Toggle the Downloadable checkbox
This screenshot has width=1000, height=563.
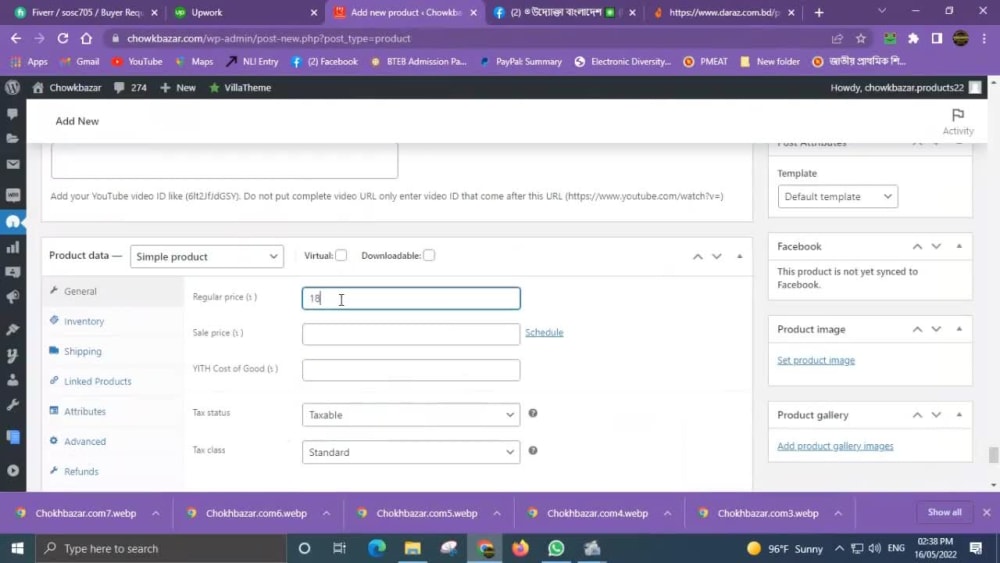pos(429,256)
